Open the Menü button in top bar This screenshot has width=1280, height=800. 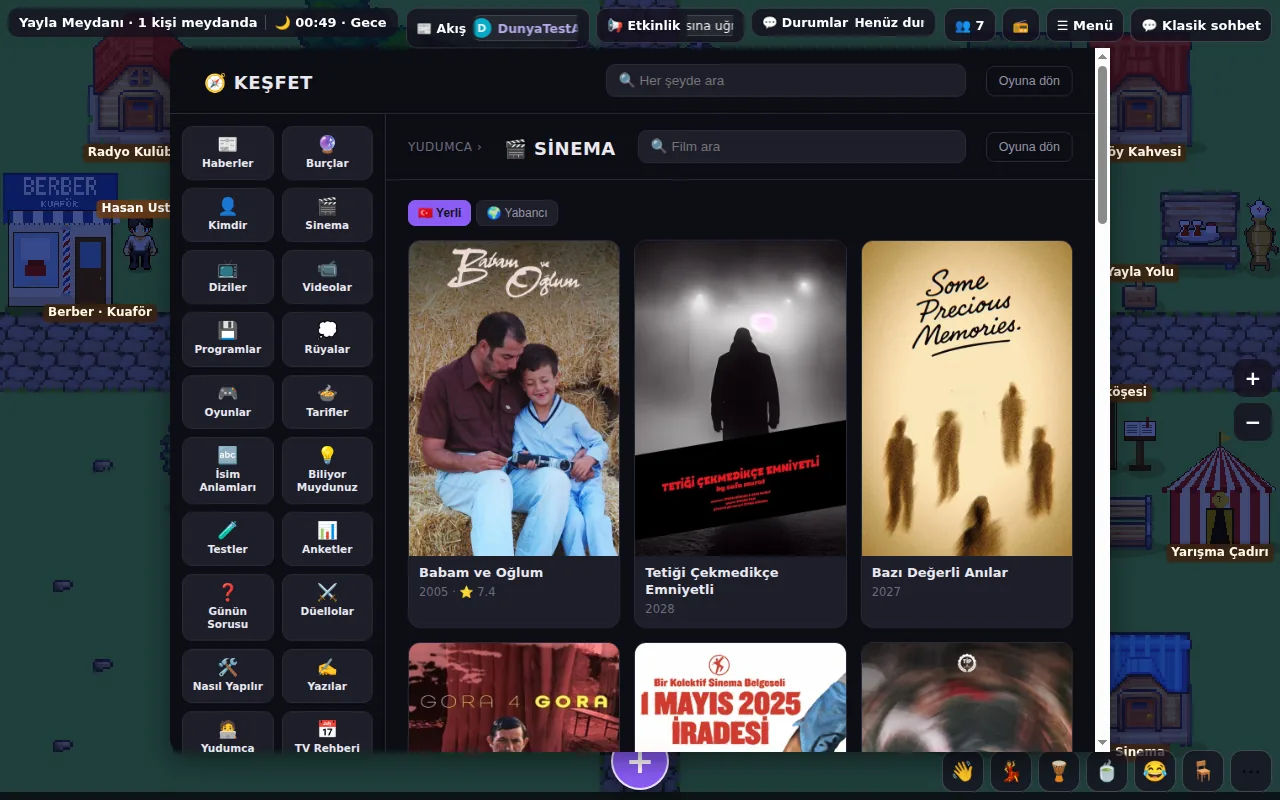(1084, 25)
